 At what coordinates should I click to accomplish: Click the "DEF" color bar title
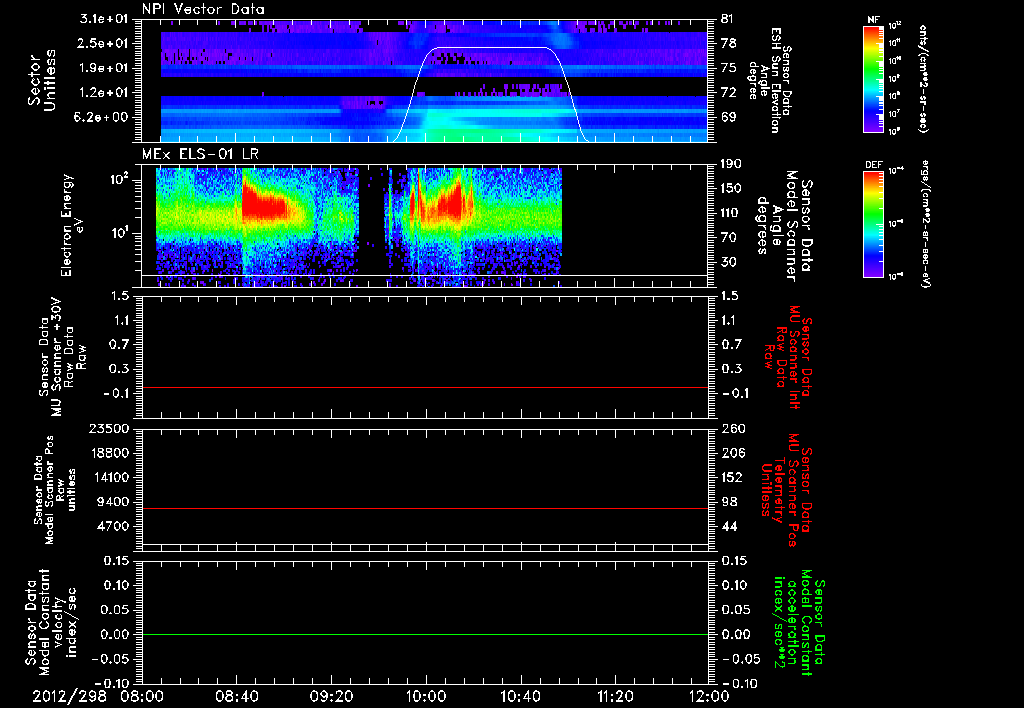[874, 165]
